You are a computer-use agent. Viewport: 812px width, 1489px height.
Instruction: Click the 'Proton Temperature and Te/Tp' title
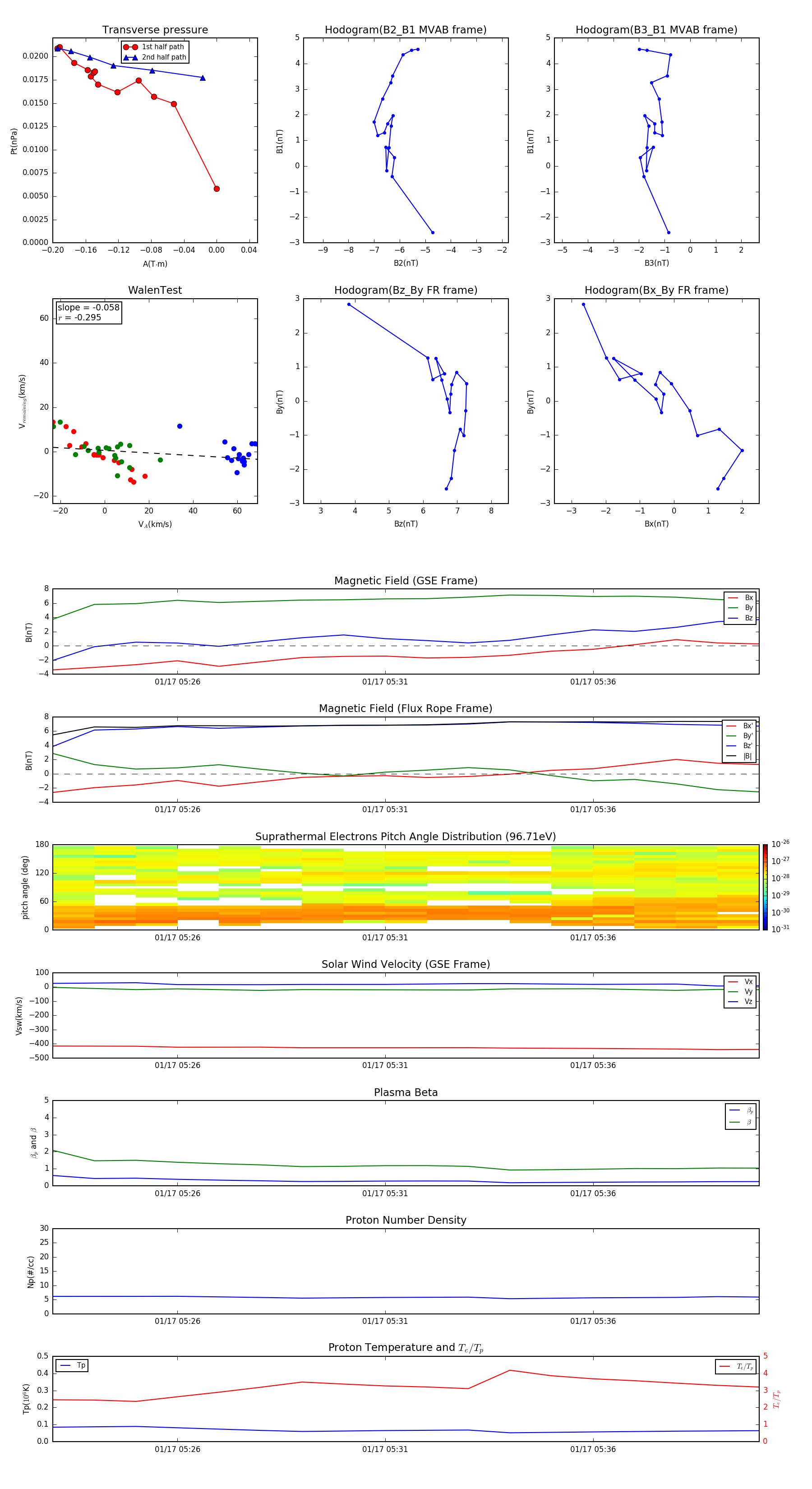pos(406,1348)
